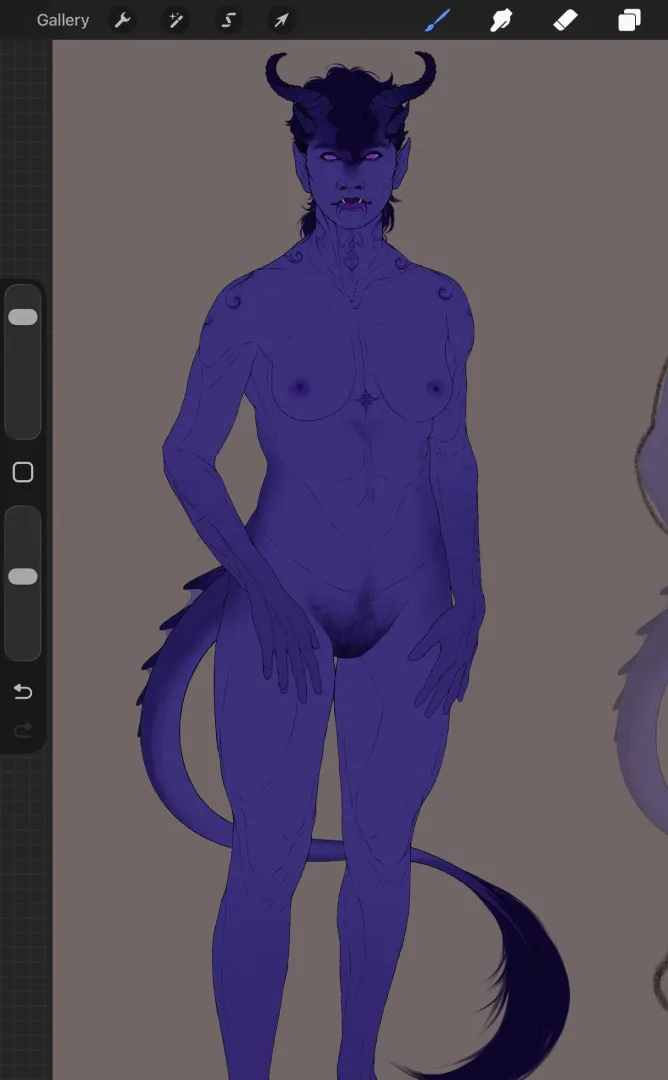Activate the Selection S-shaped tool

229,20
